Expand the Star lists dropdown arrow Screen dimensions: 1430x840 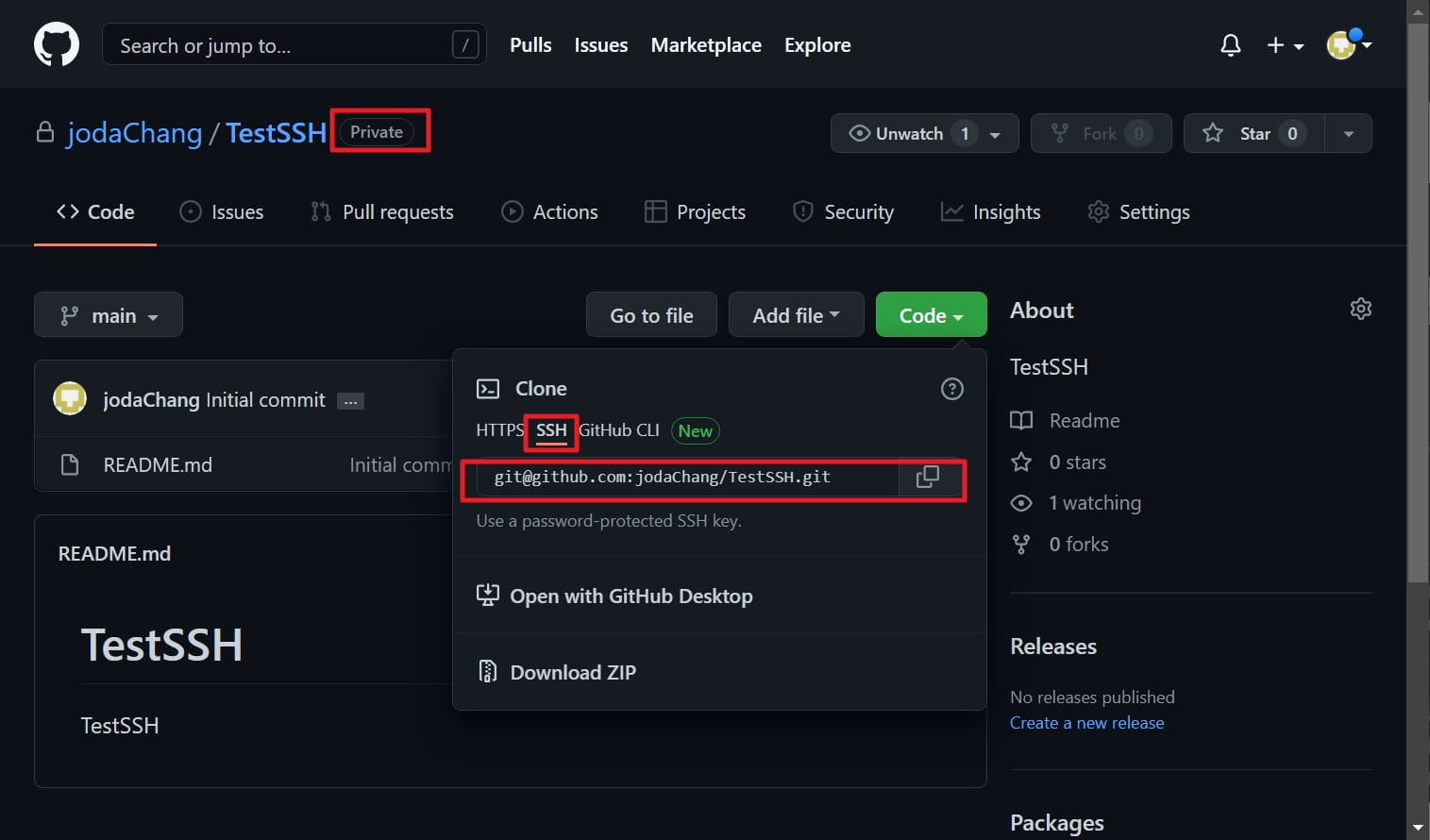tap(1349, 134)
